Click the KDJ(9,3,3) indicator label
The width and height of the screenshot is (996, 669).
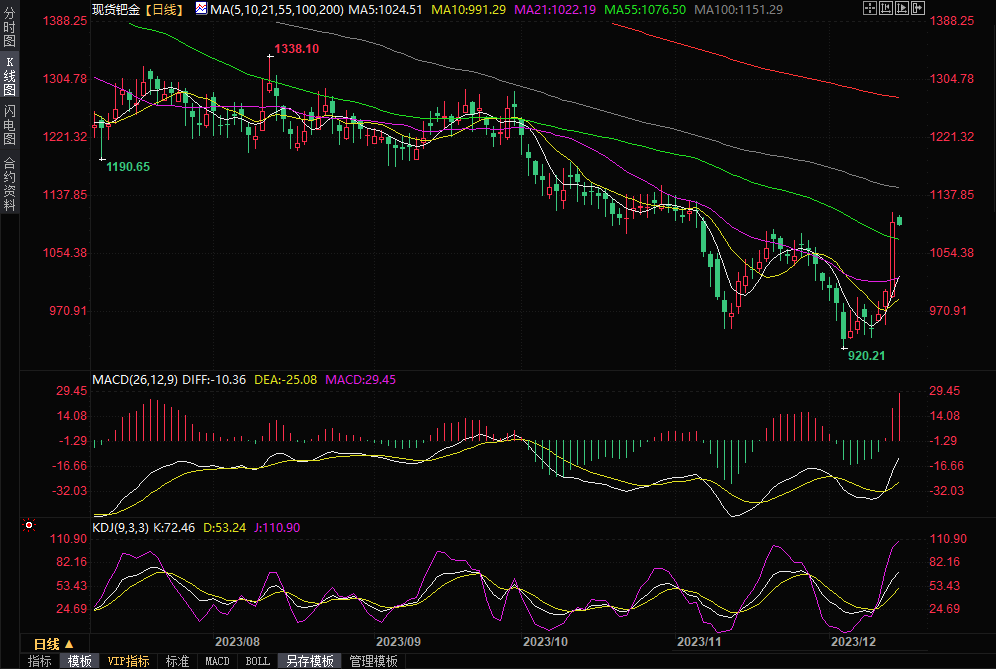120,528
